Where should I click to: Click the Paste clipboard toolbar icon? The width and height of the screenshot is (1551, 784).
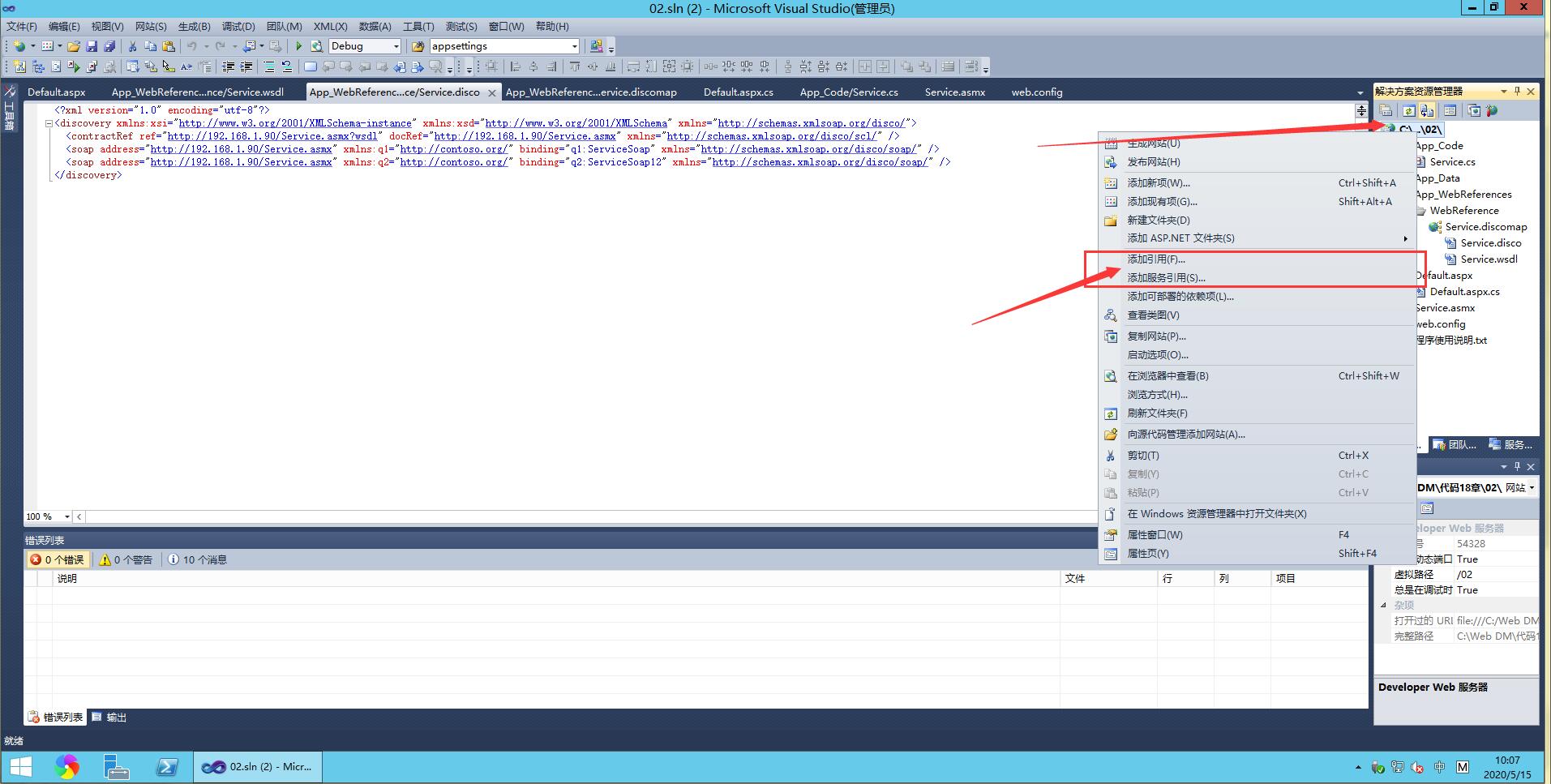tap(169, 46)
